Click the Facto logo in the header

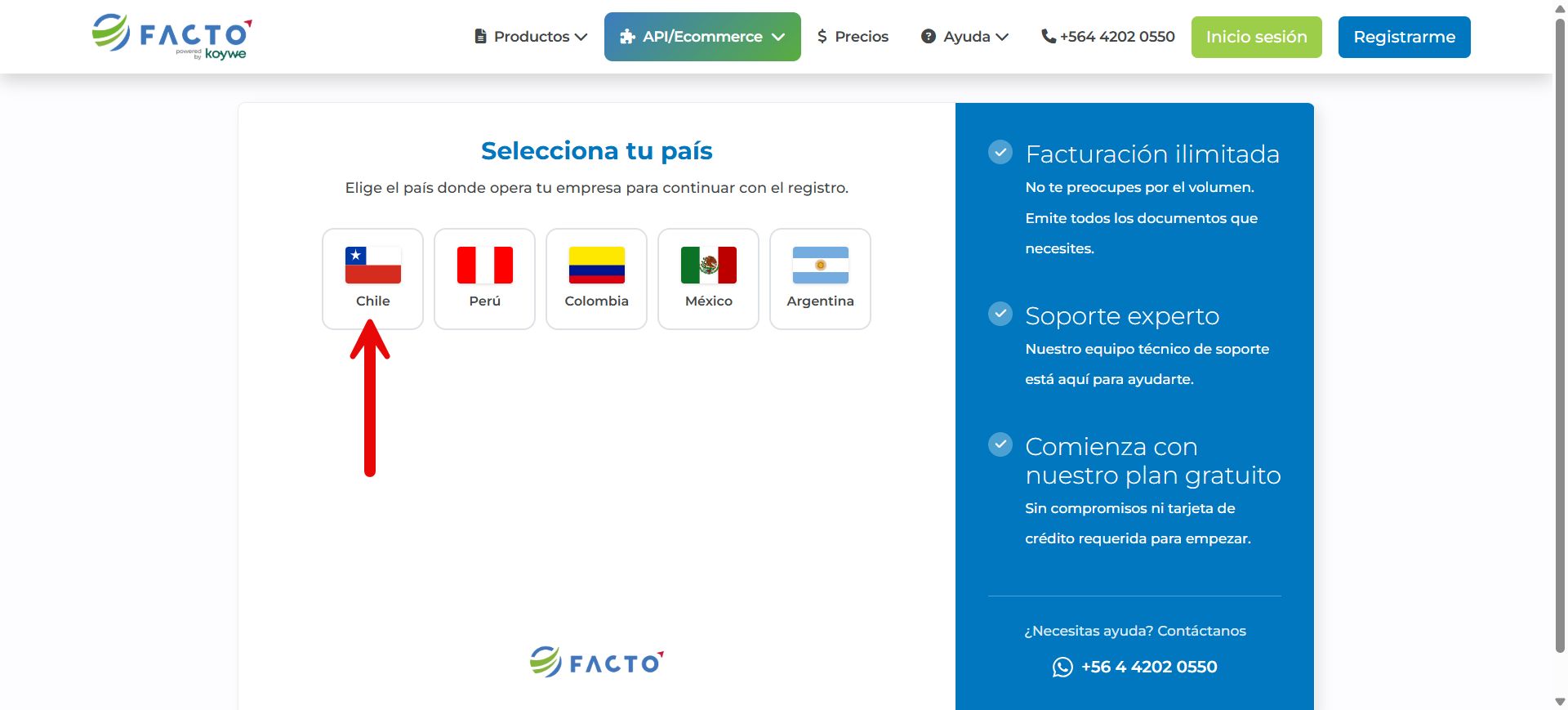[172, 37]
